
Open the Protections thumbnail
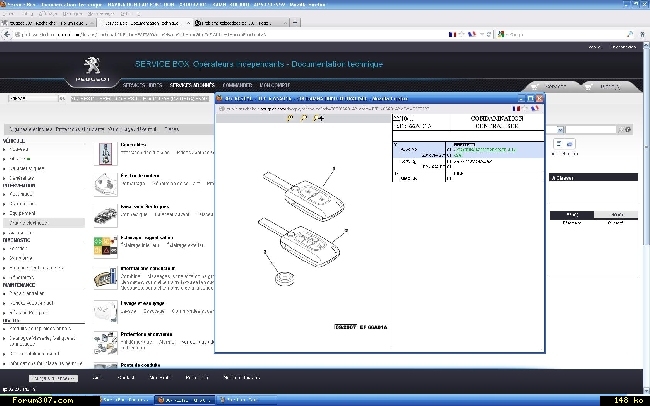(105, 343)
